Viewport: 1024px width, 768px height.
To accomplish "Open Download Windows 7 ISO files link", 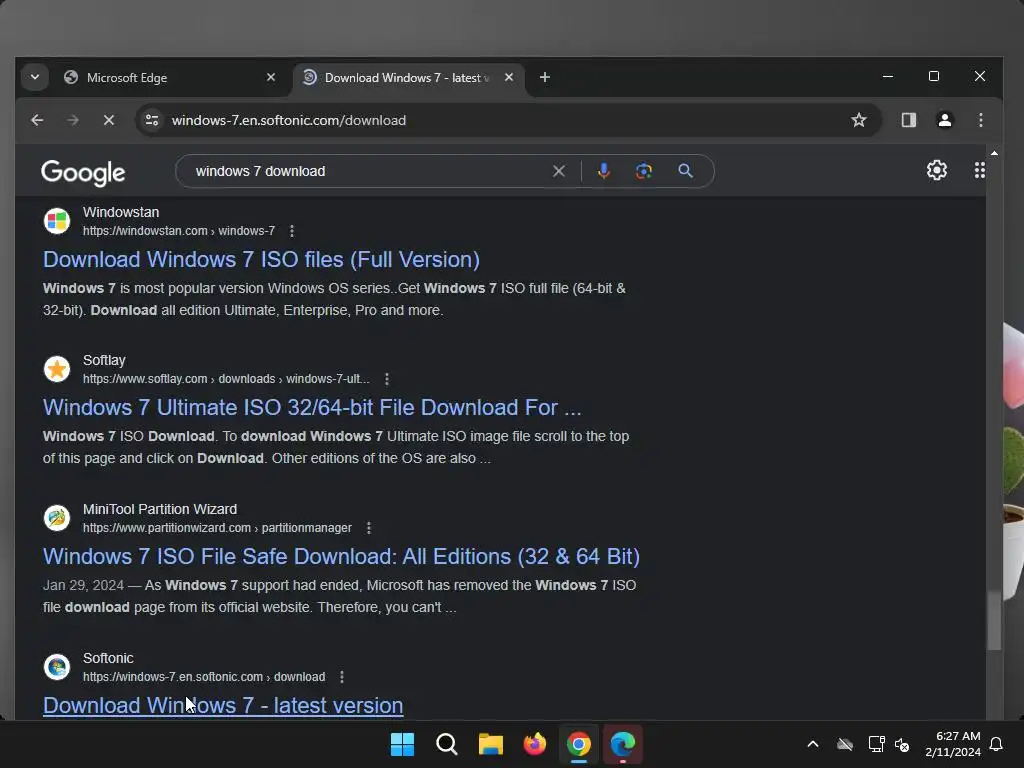I will coord(261,260).
